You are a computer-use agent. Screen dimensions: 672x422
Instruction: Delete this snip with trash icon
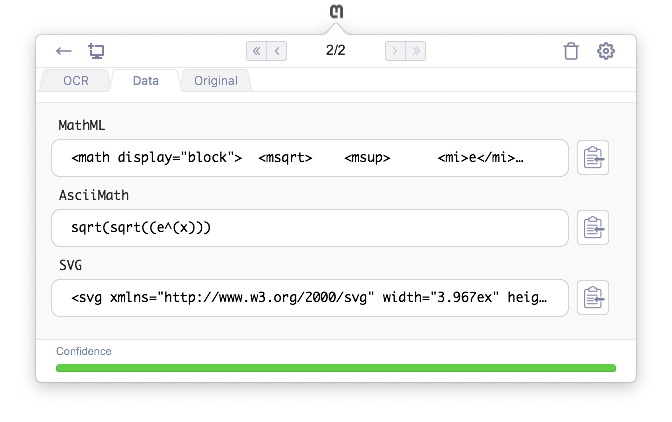[x=571, y=51]
